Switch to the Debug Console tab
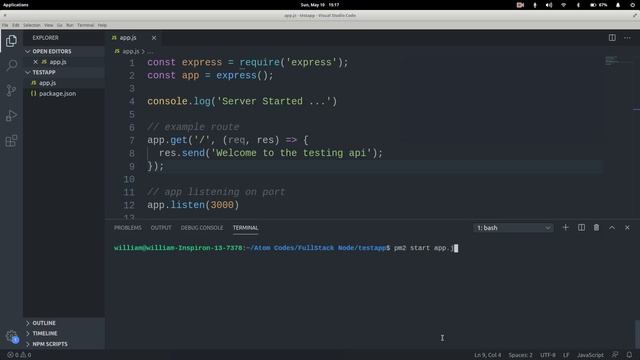 click(x=202, y=228)
